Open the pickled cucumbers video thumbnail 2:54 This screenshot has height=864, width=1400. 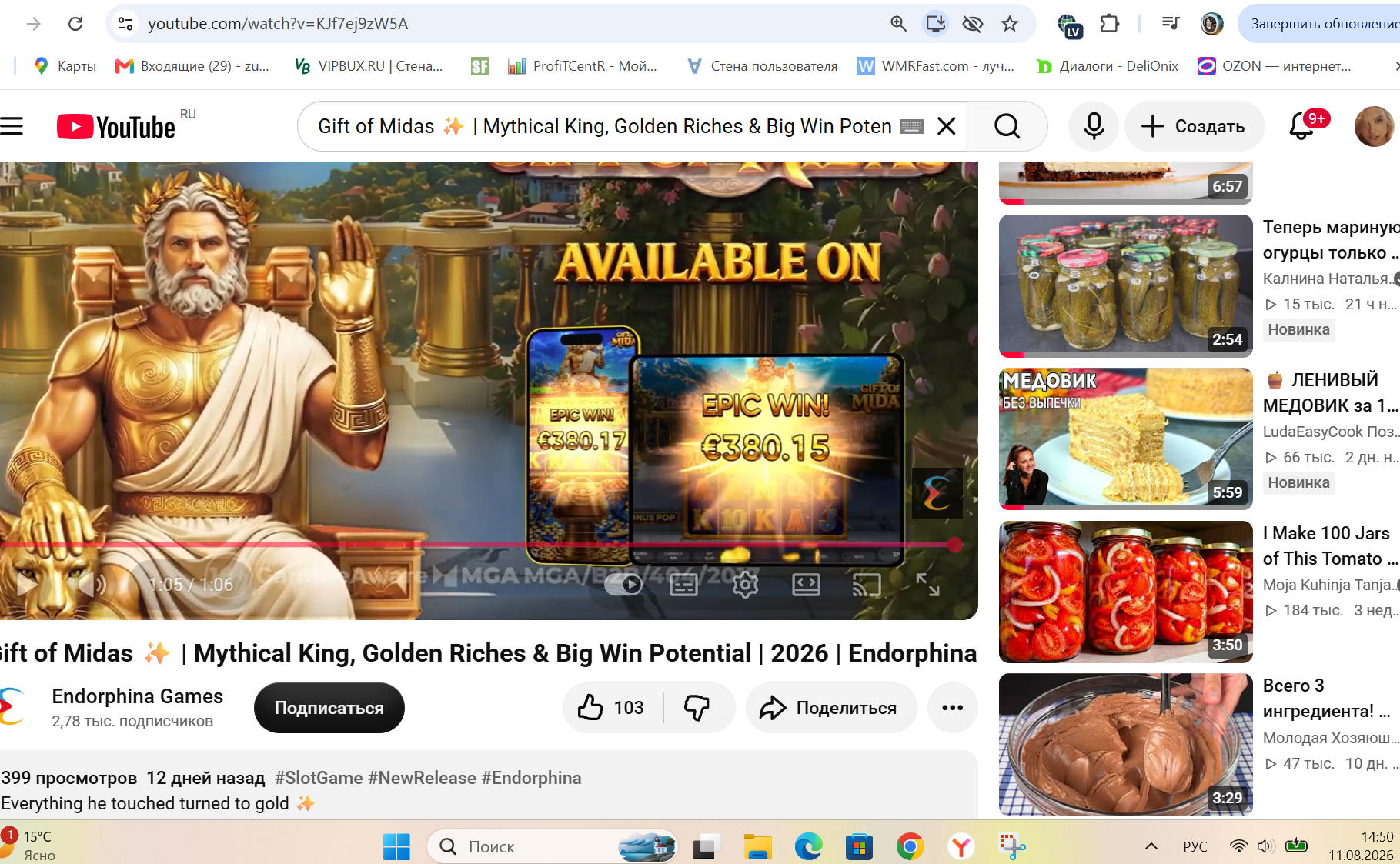(1126, 286)
